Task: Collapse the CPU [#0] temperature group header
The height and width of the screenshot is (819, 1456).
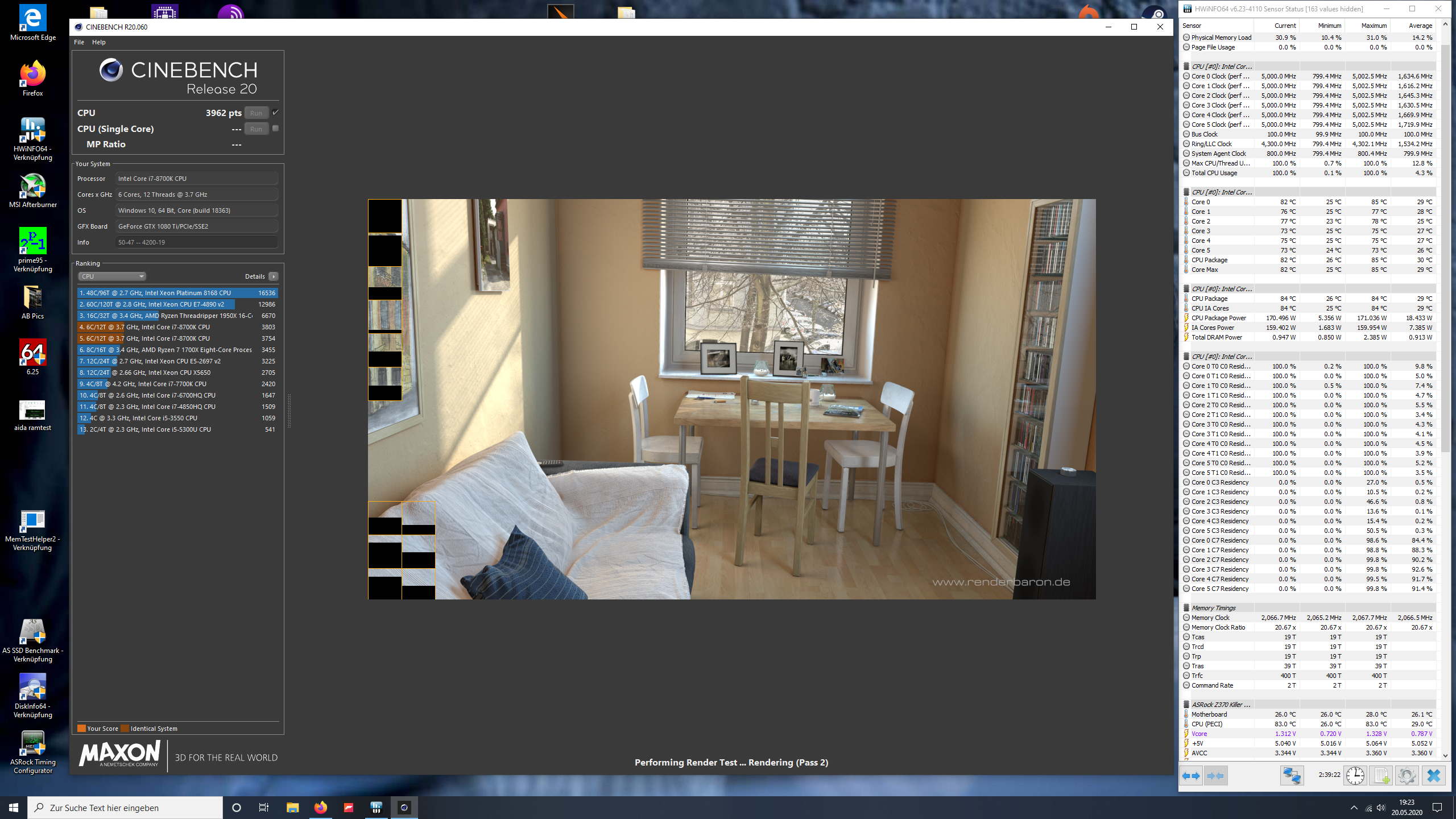Action: 1186,192
